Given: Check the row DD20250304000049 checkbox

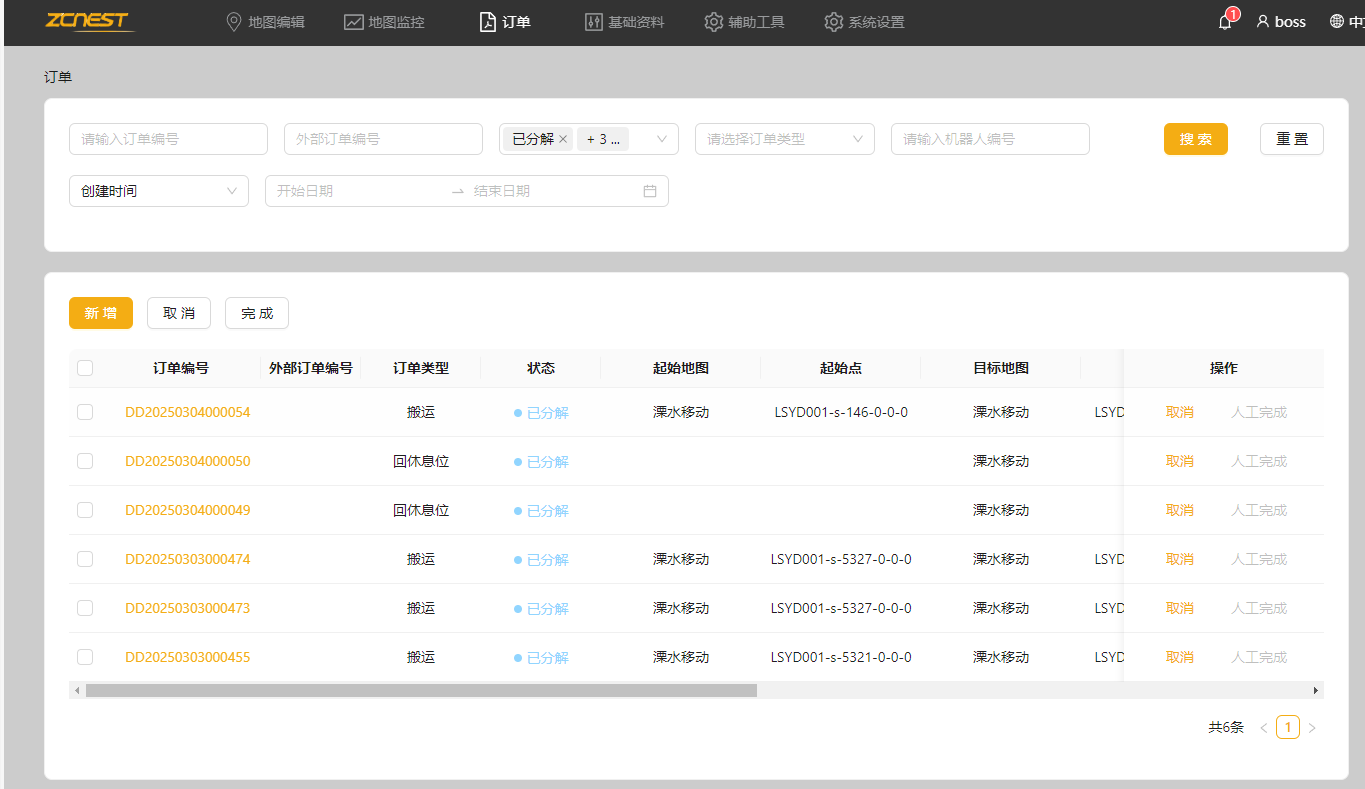Looking at the screenshot, I should [85, 510].
